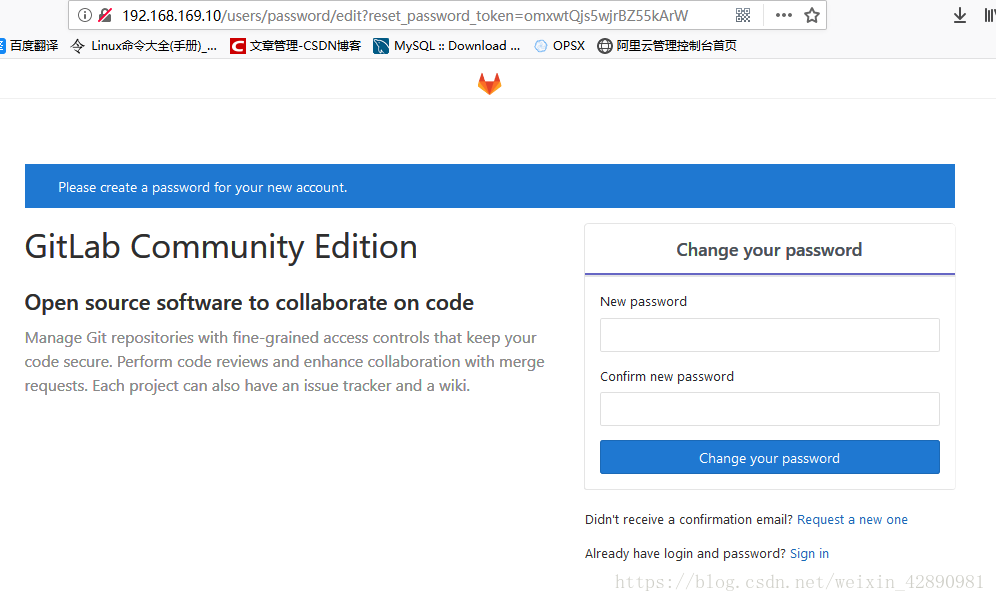Viewport: 996px width, 602px height.
Task: Click "Didn't receive a confirmation email?" text
Action: [x=689, y=519]
